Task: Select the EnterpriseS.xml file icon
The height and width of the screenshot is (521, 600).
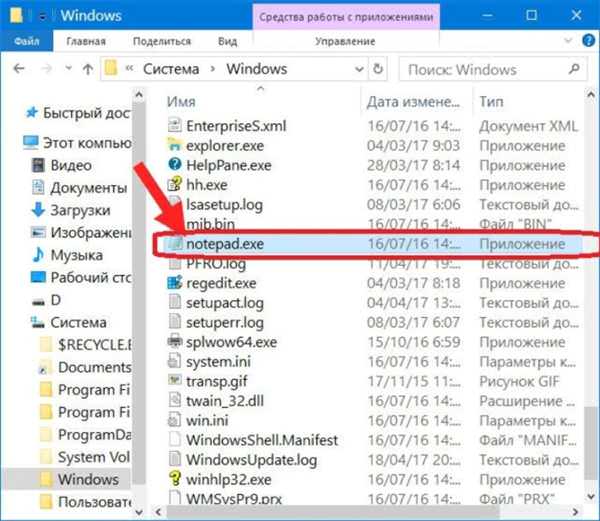Action: point(175,125)
